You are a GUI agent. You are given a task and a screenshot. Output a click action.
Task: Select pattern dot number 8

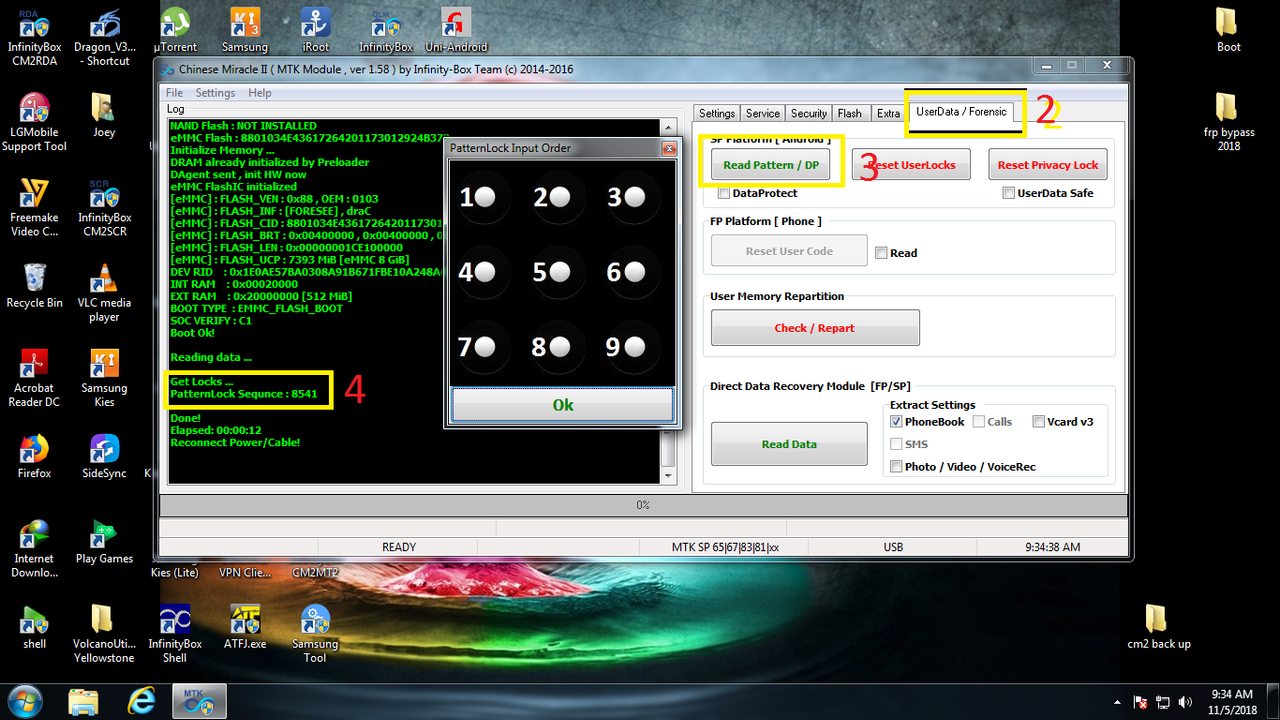coord(560,347)
